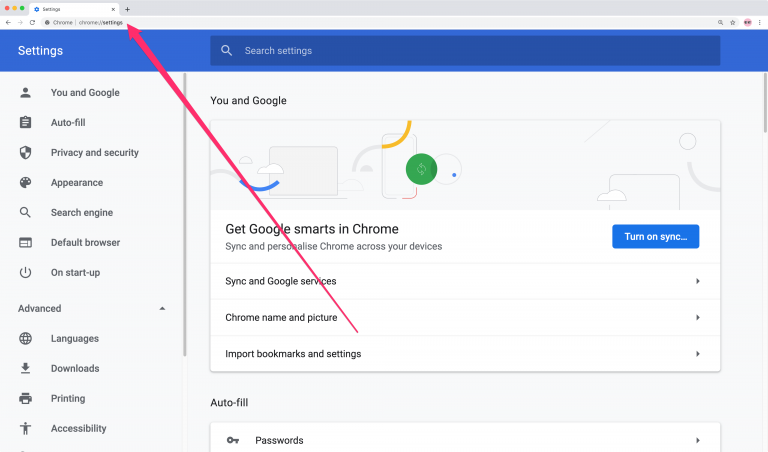Click the globe icon for Languages
The height and width of the screenshot is (452, 768).
click(25, 338)
